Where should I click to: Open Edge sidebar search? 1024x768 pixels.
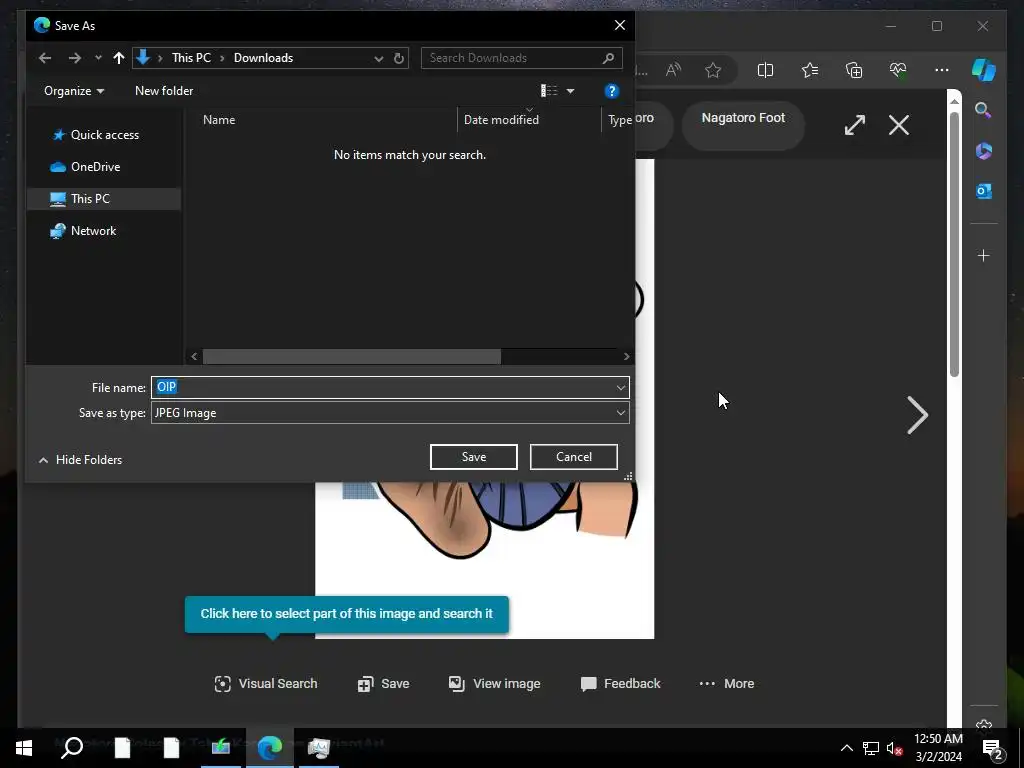(983, 110)
